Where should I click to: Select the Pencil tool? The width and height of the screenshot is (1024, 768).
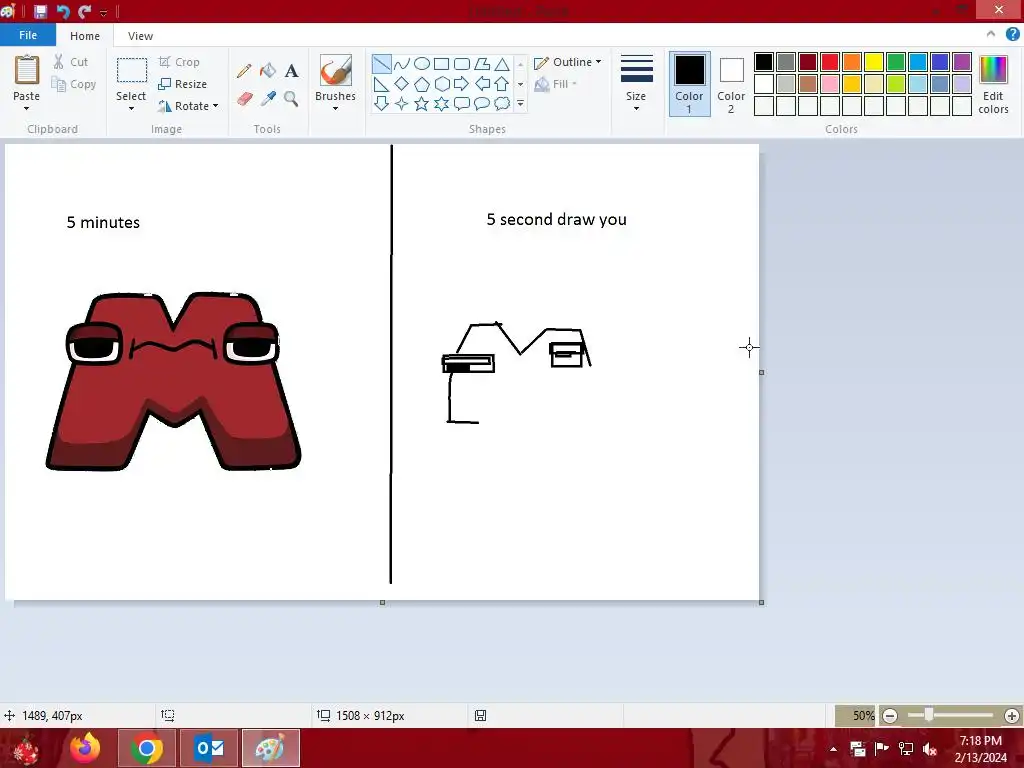(244, 71)
